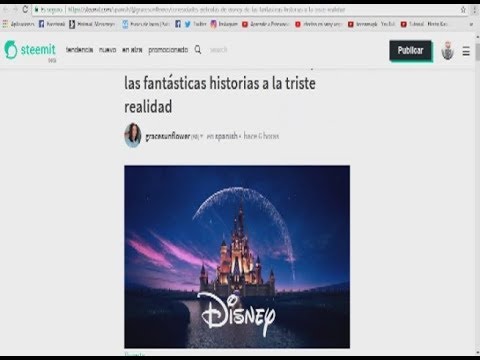Image resolution: width=480 pixels, height=360 pixels.
Task: Focus the Steemit search field
Action: [x=219, y=50]
